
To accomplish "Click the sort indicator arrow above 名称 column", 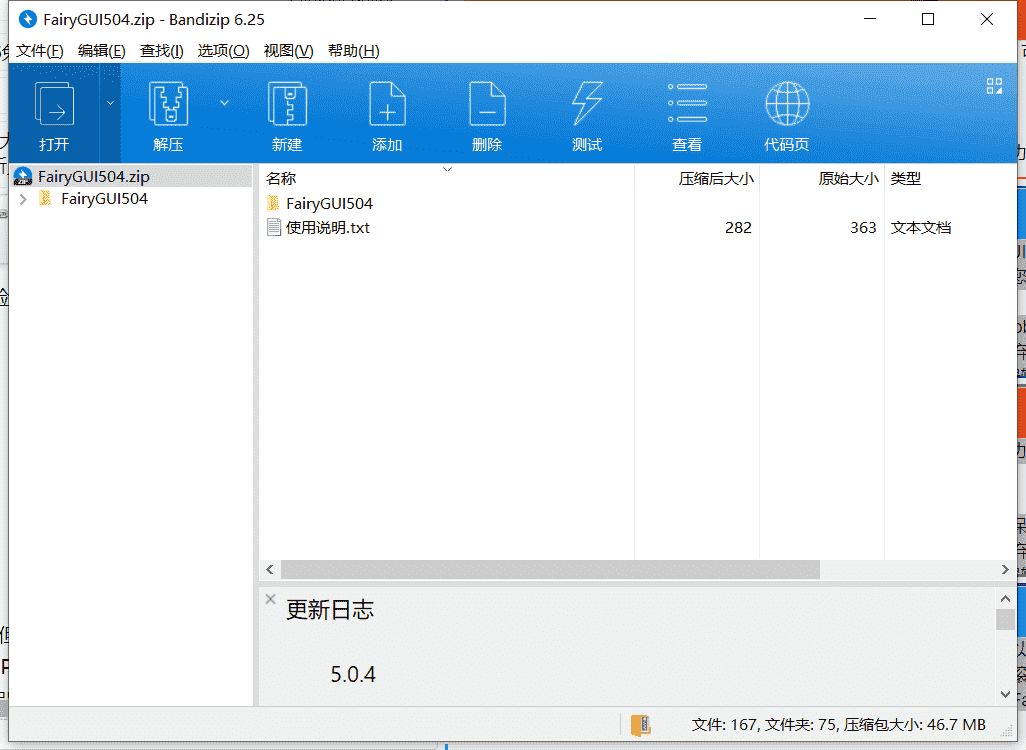I will 448,170.
